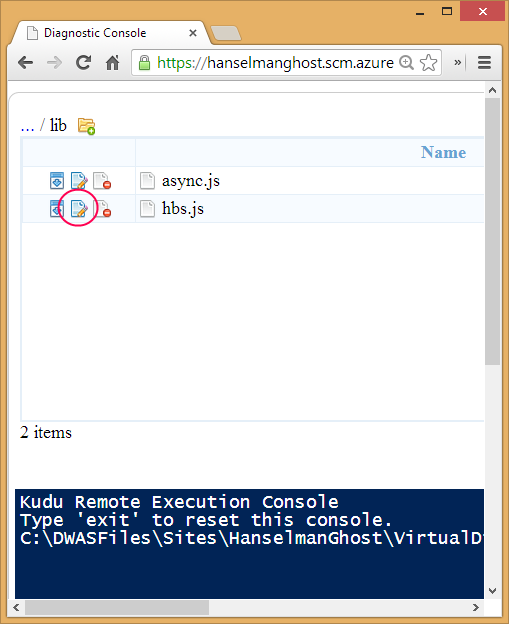The width and height of the screenshot is (509, 624).
Task: Open the Chrome hamburger menu
Action: coord(484,62)
